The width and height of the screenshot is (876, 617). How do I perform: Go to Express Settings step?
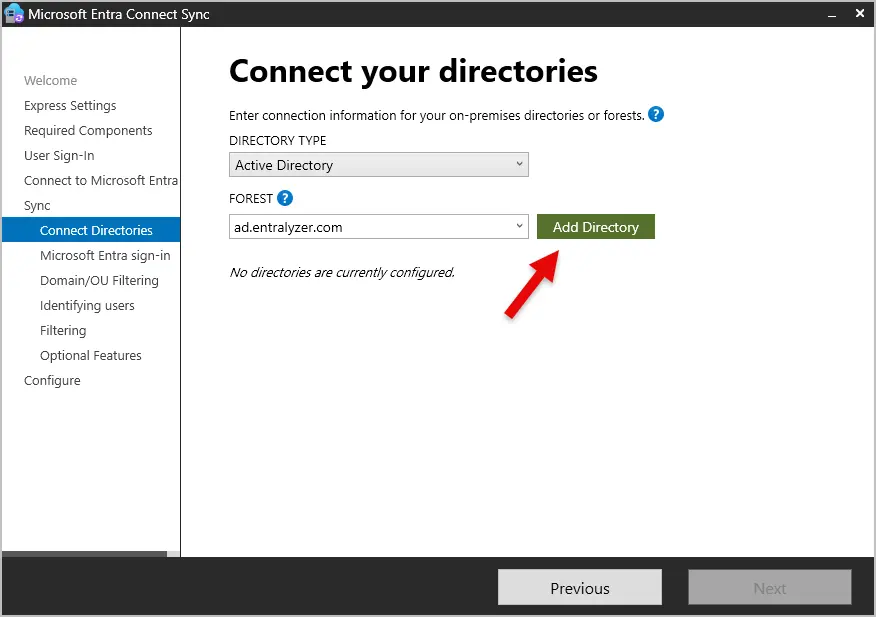(70, 106)
